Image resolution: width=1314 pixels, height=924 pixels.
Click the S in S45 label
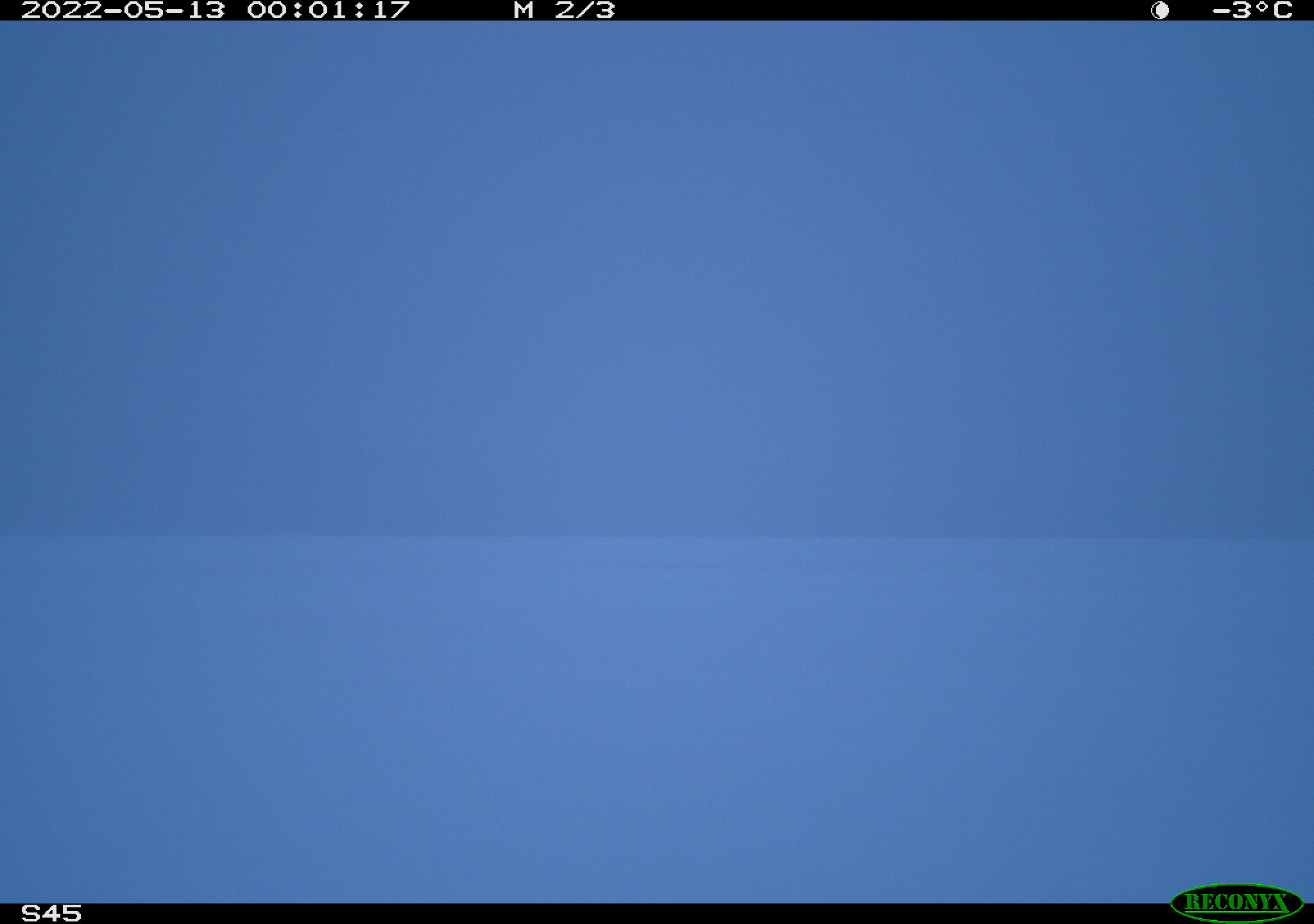tap(31, 913)
